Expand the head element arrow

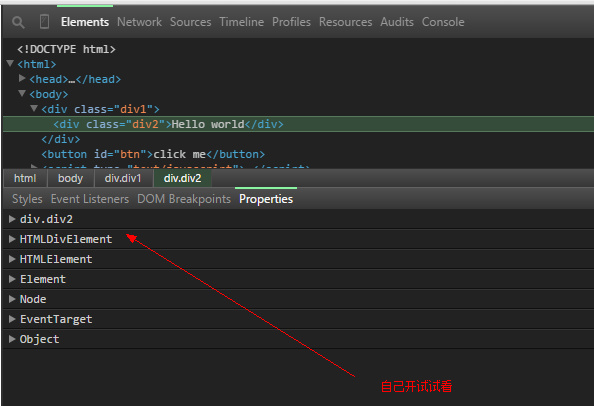(x=22, y=78)
